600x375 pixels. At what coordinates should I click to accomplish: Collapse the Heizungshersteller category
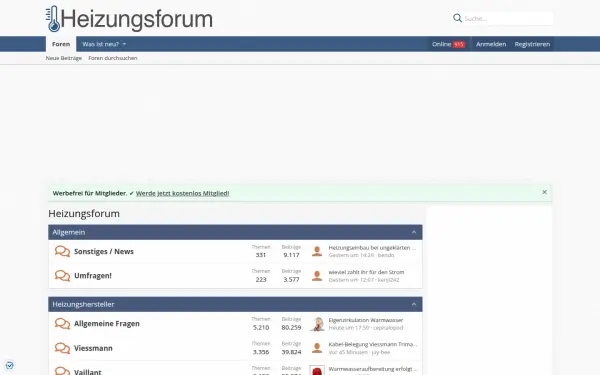(414, 304)
